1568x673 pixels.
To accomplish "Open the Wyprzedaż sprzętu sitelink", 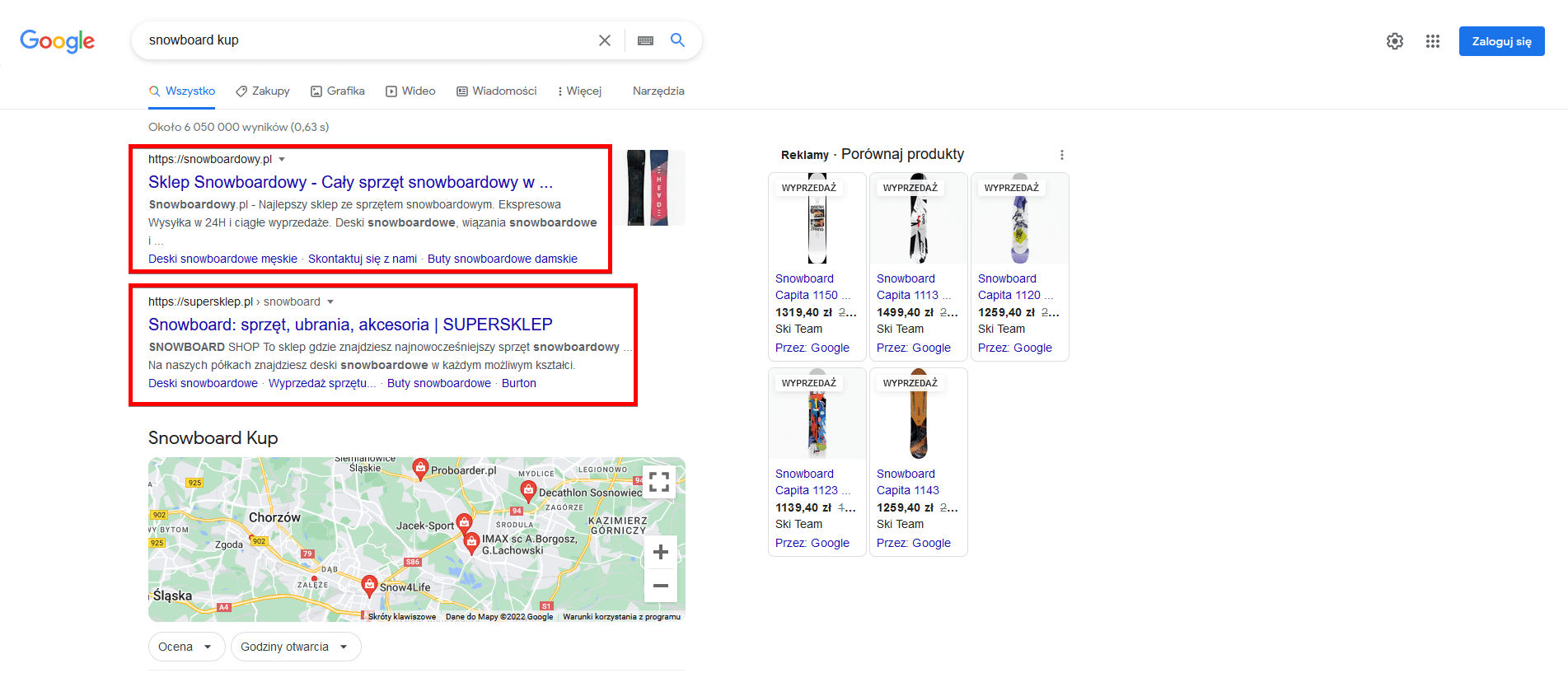I will [x=322, y=383].
